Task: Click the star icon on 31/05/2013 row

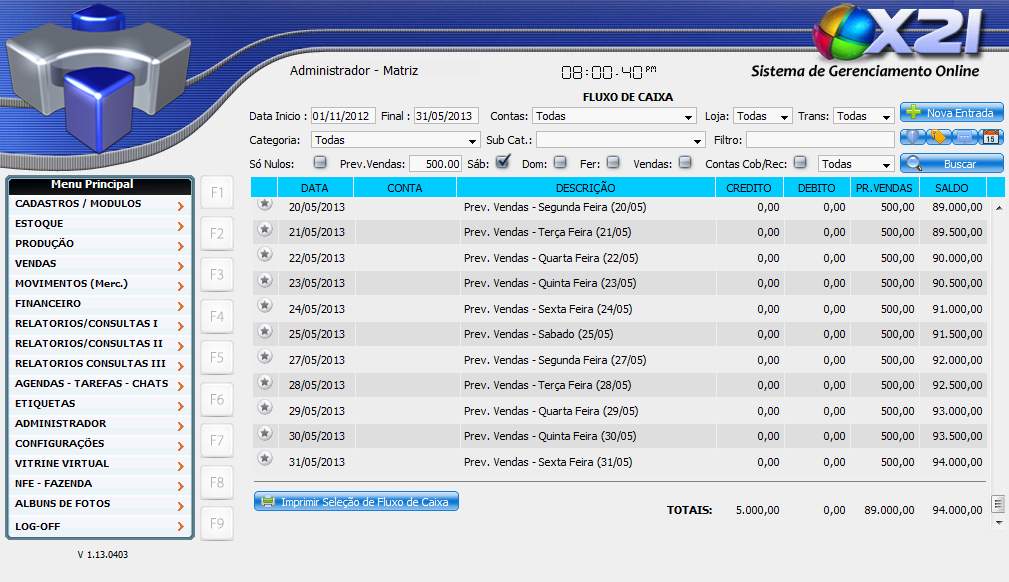Action: pyautogui.click(x=265, y=458)
